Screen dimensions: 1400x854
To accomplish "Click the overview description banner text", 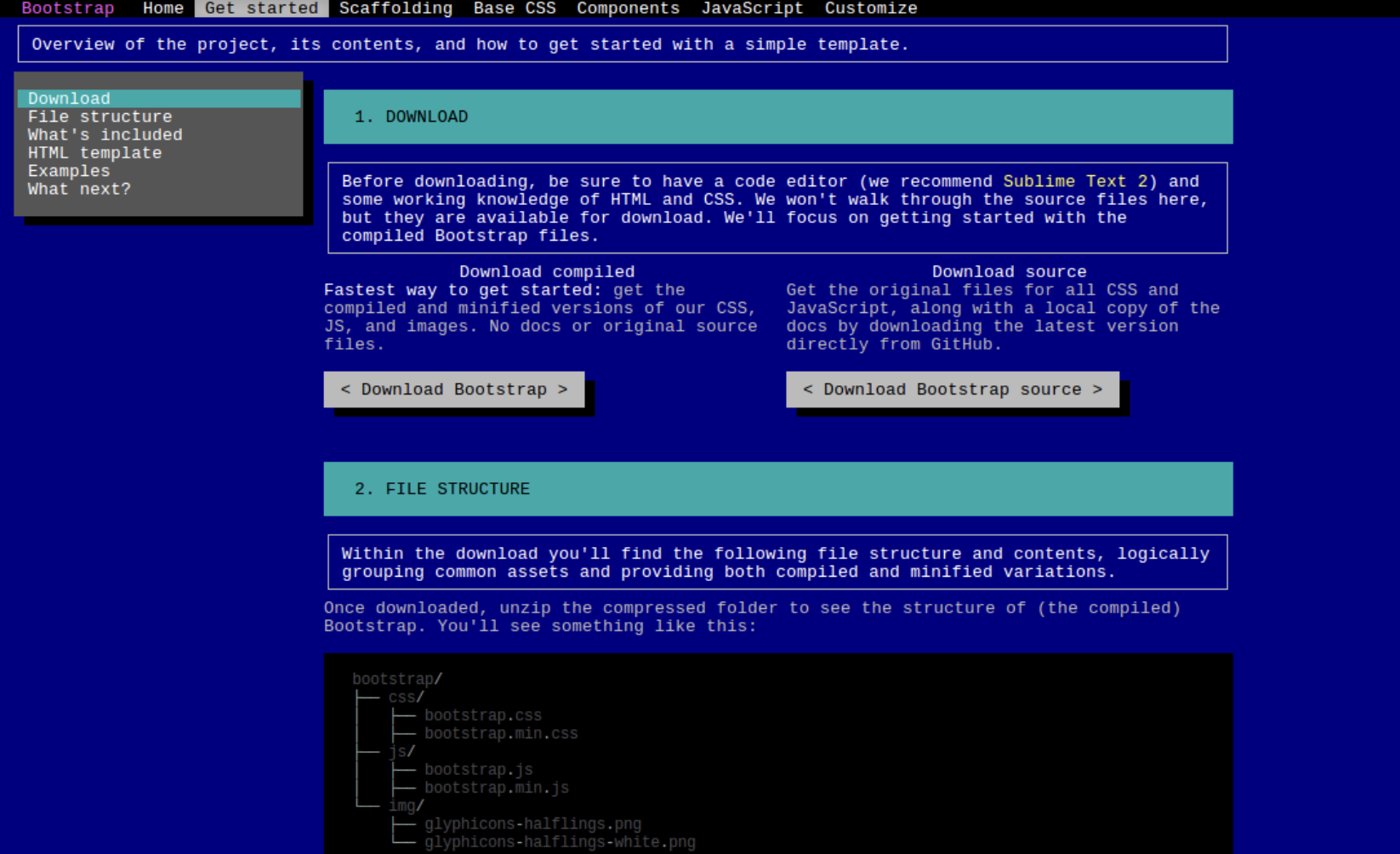I will 470,44.
